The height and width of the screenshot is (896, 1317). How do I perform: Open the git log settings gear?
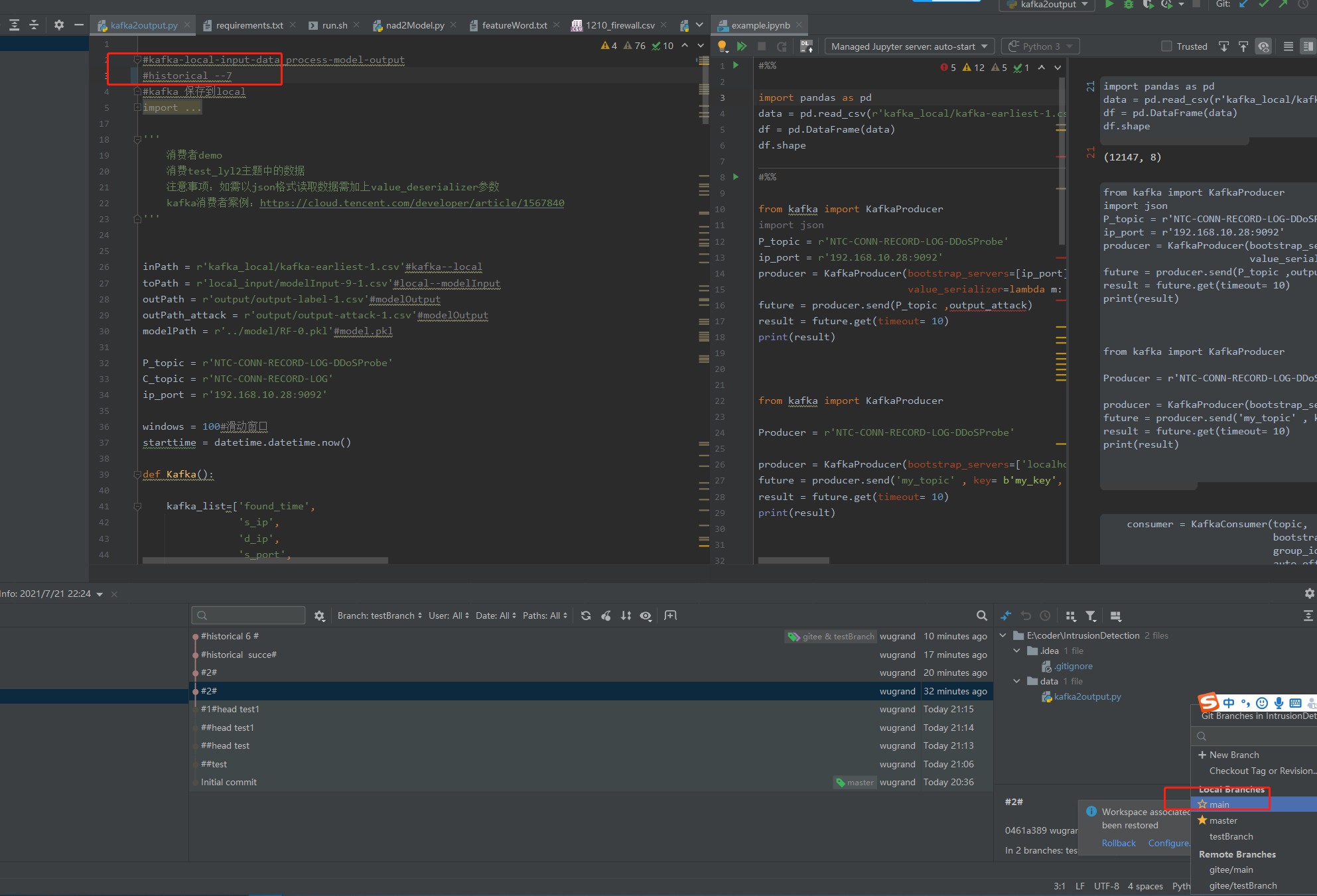point(320,616)
